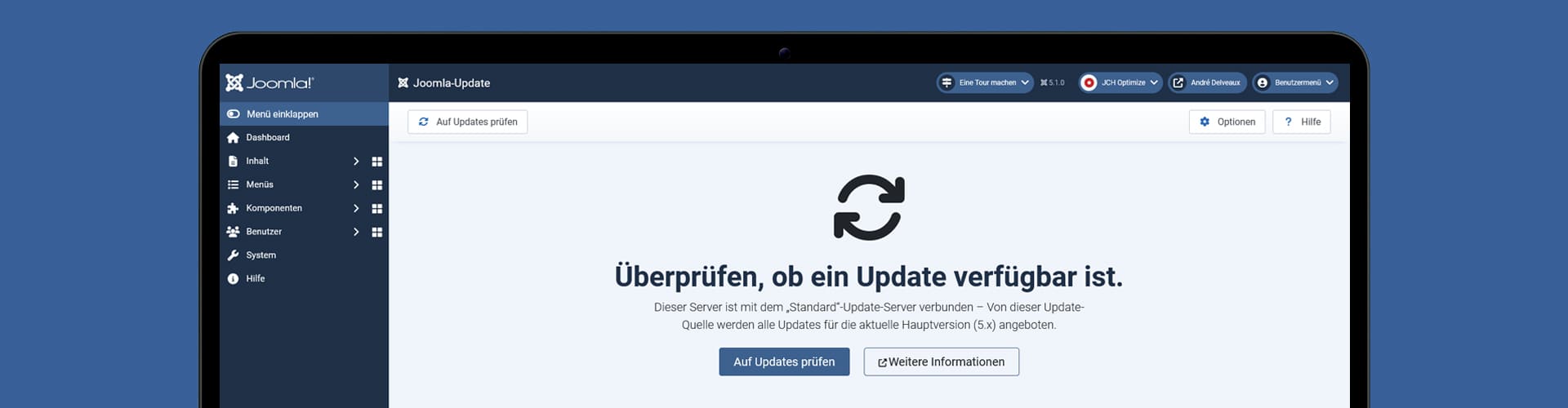Click the Inhalt file icon

(x=233, y=162)
